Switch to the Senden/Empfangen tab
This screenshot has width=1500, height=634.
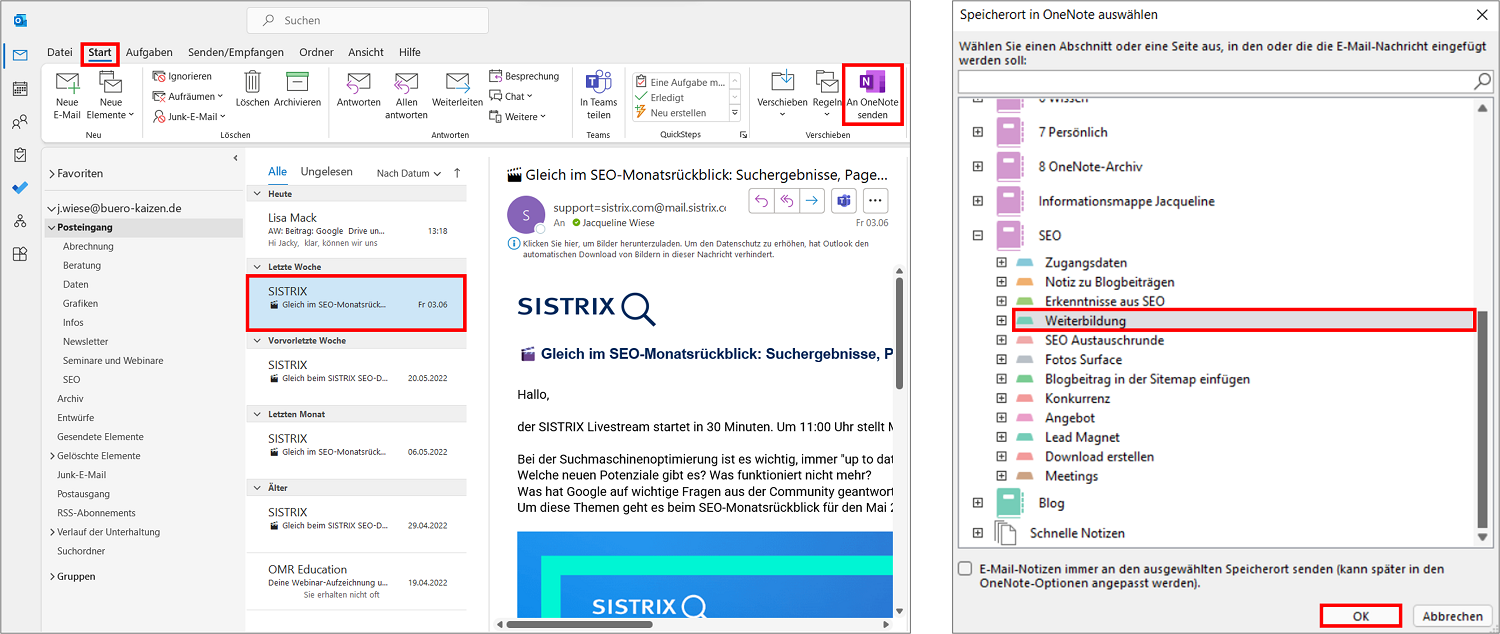234,52
